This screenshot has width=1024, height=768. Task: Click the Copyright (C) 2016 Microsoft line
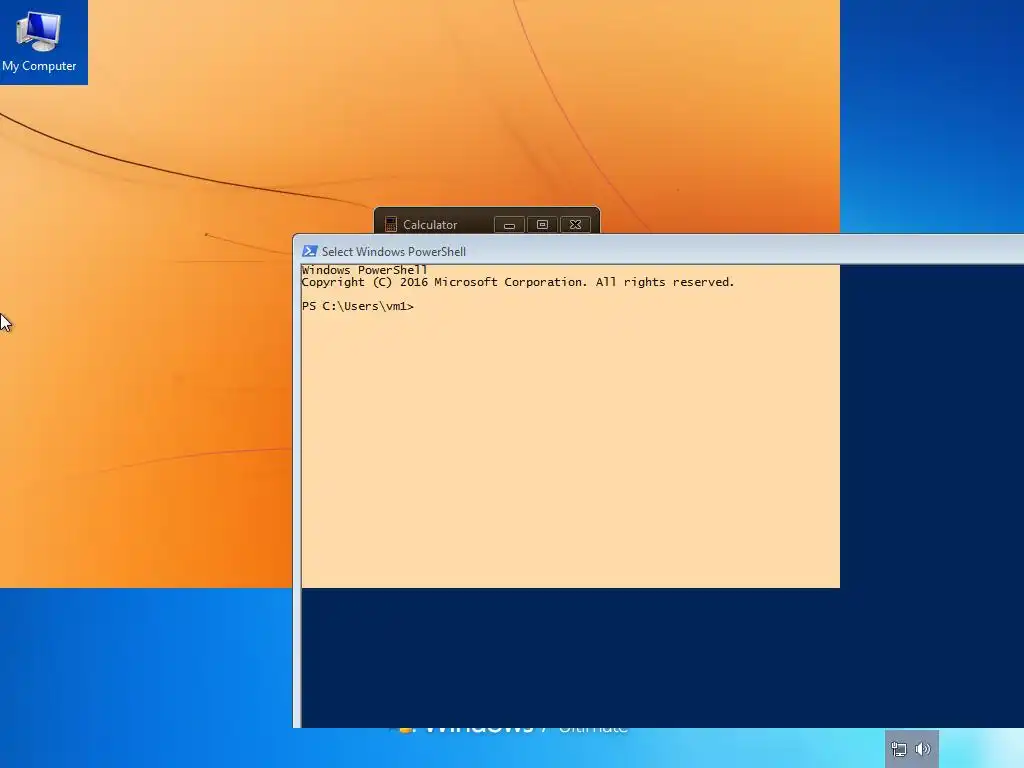pyautogui.click(x=518, y=282)
